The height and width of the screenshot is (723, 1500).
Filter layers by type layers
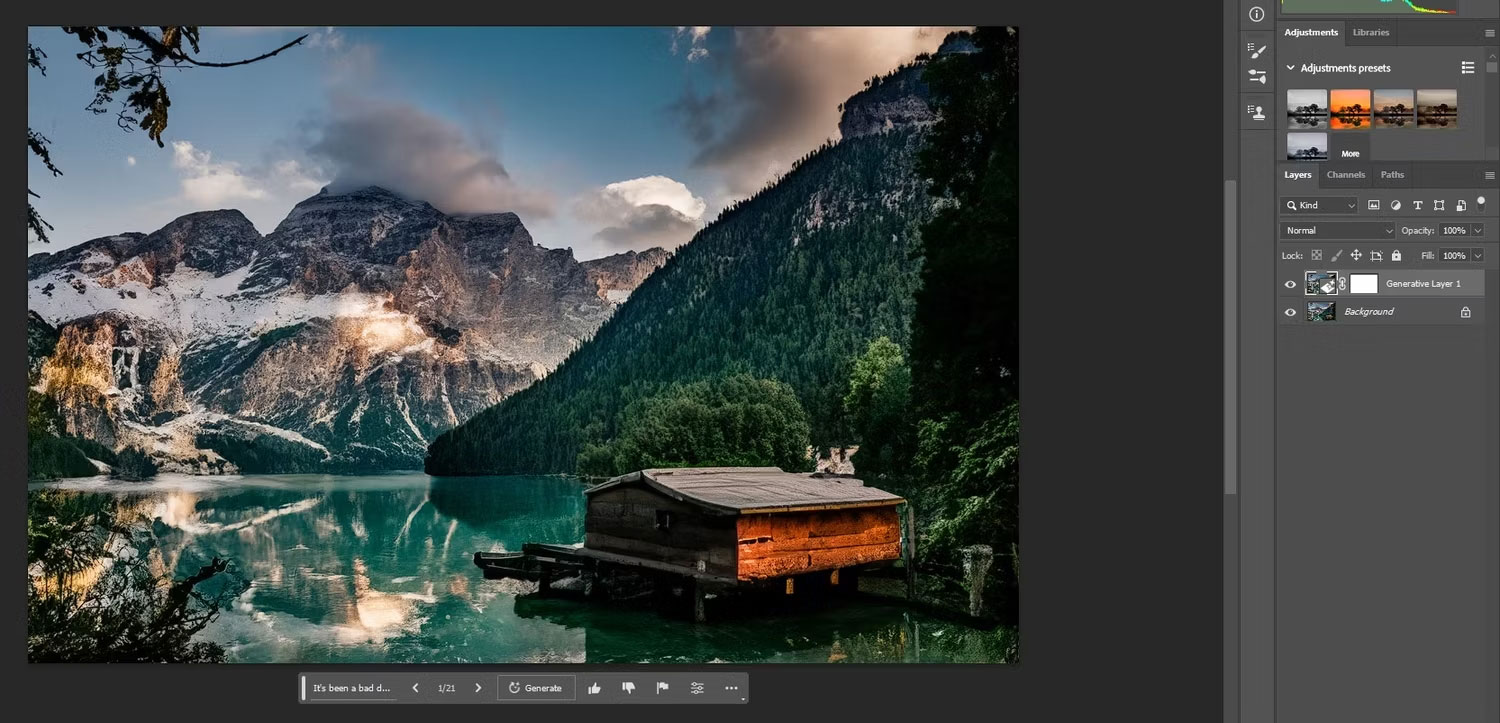tap(1417, 205)
